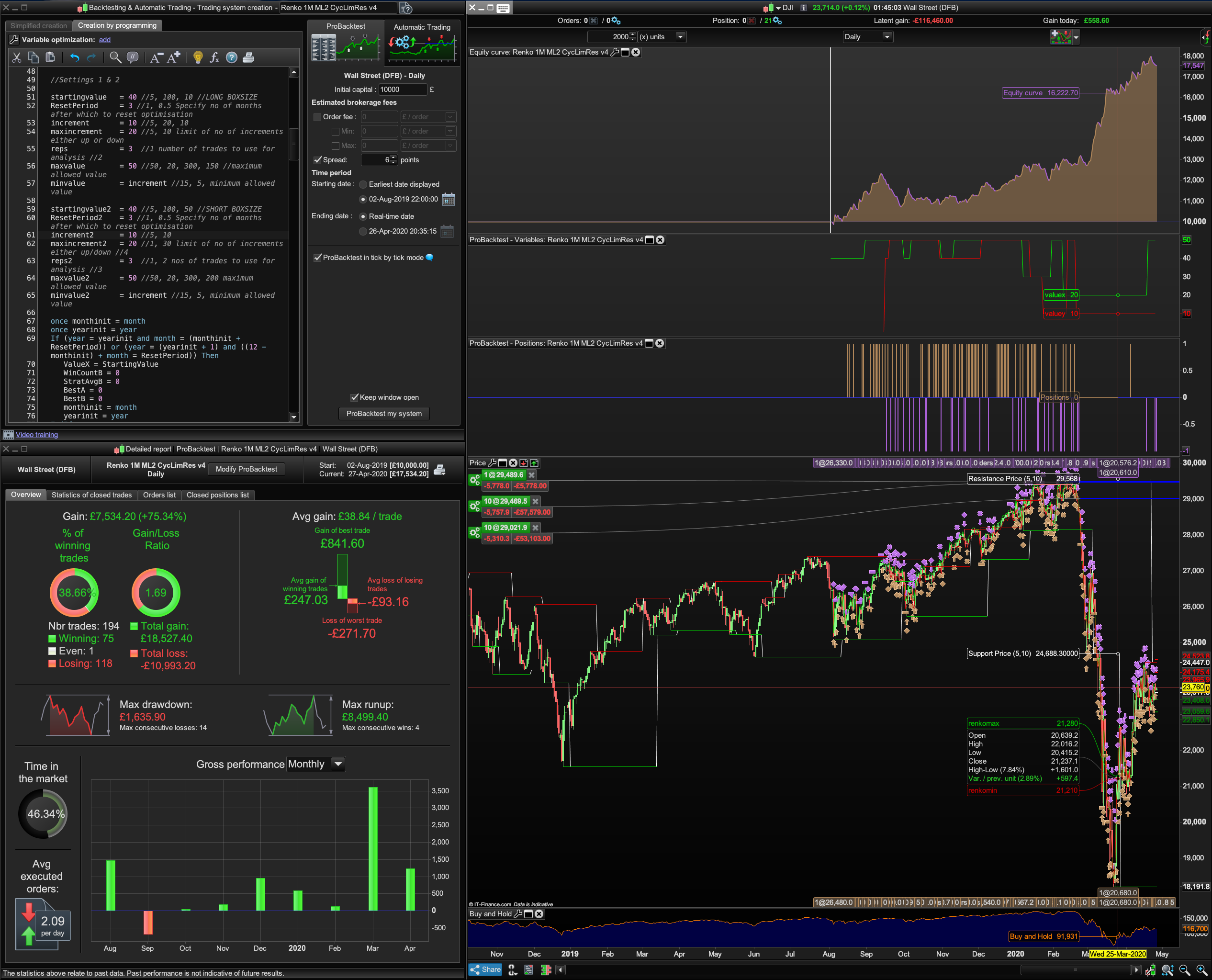Click the Initial capital input field
This screenshot has height=980, width=1212.
click(402, 90)
